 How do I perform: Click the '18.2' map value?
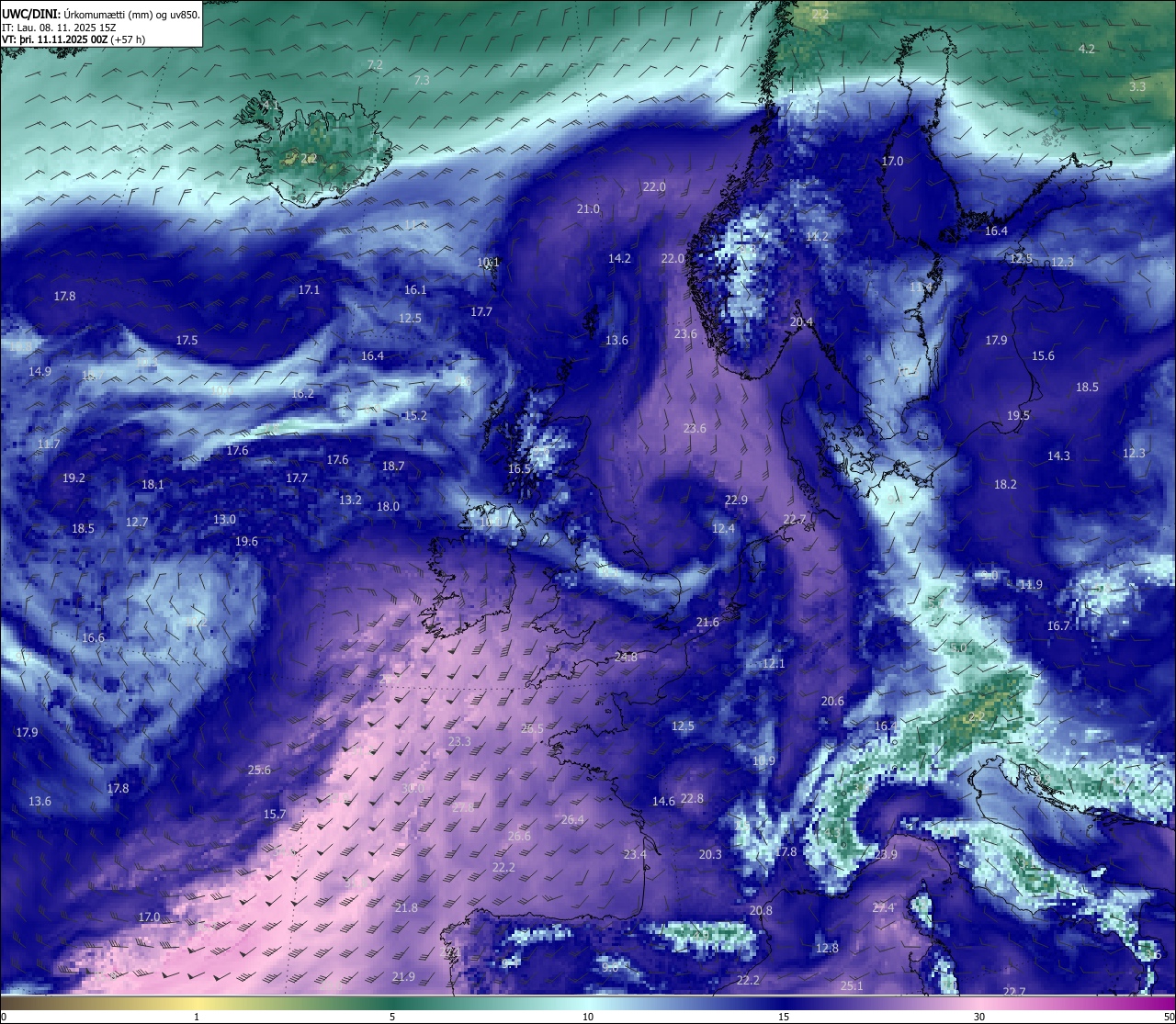tap(1005, 484)
